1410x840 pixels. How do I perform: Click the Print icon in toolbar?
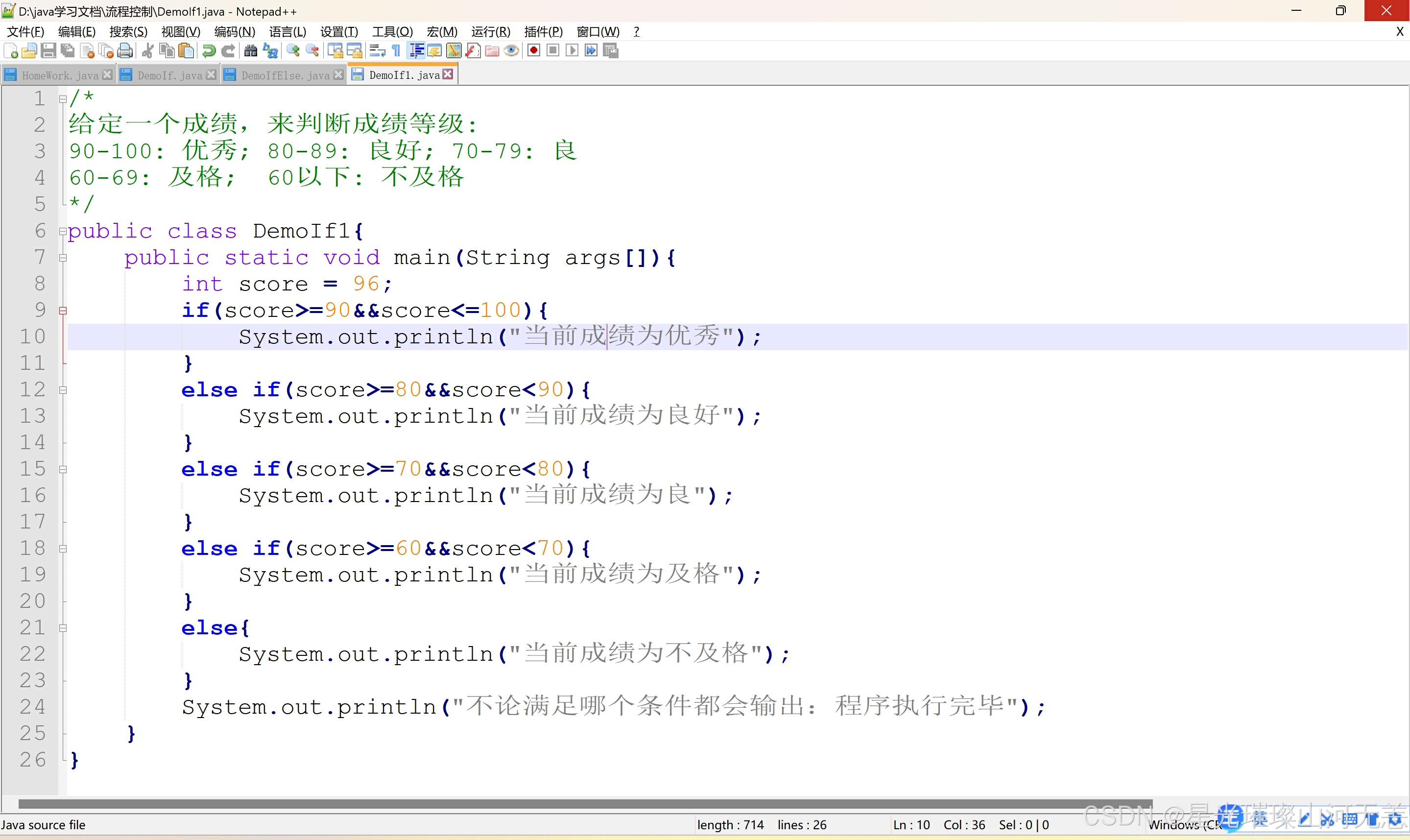tap(125, 51)
